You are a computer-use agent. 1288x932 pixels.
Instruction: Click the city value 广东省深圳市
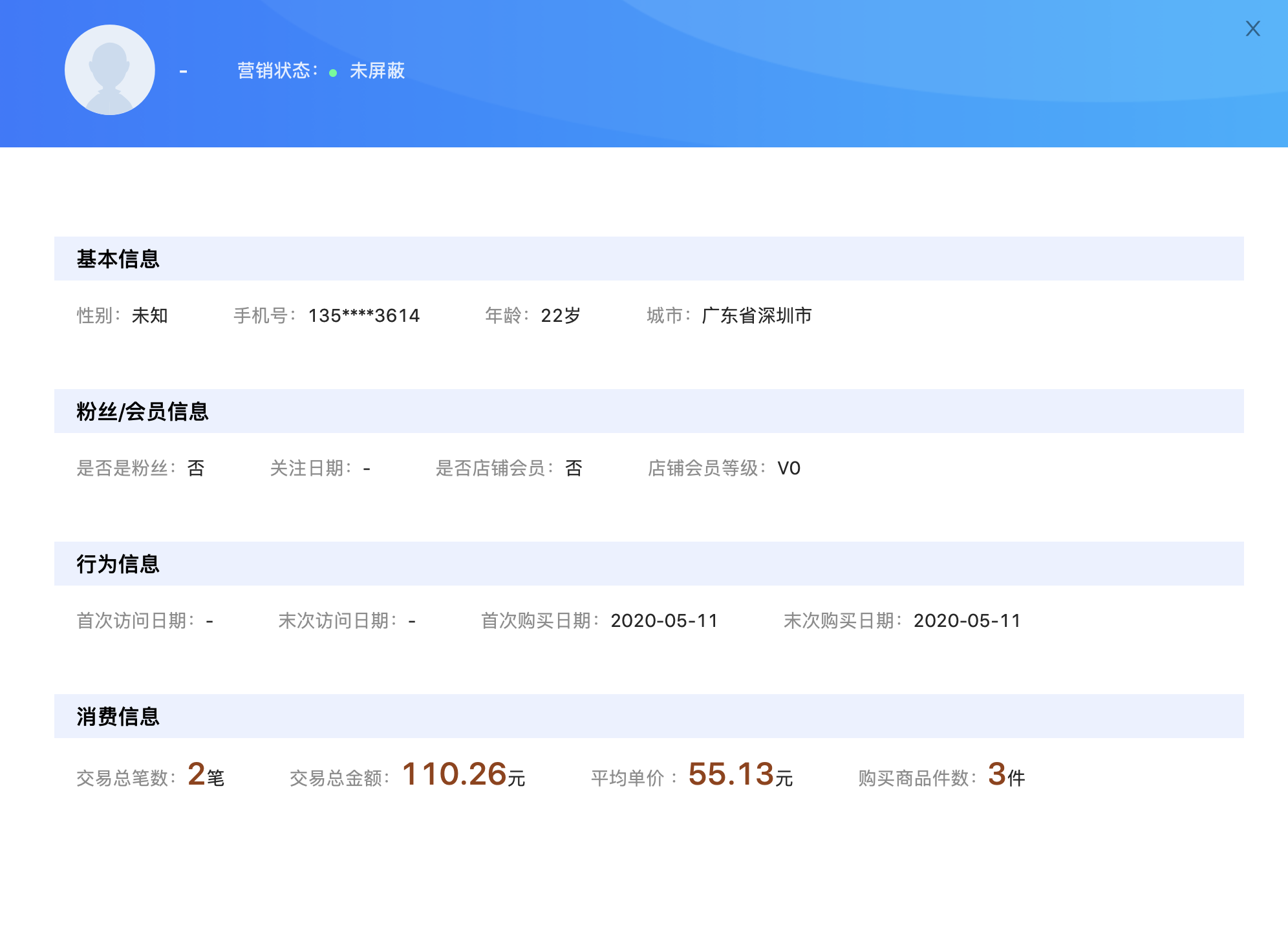coord(757,315)
